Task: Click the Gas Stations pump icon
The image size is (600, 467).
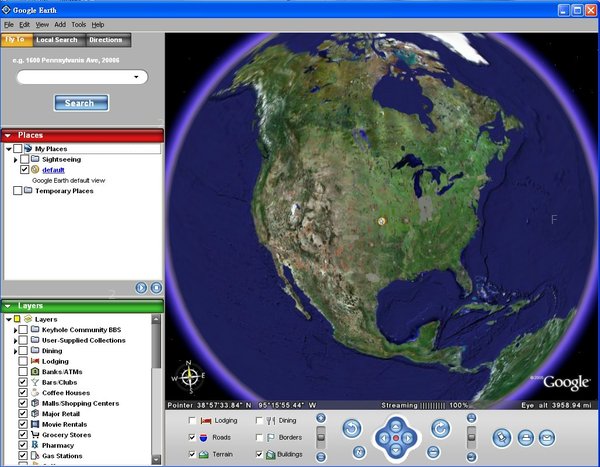Action: click(x=35, y=456)
